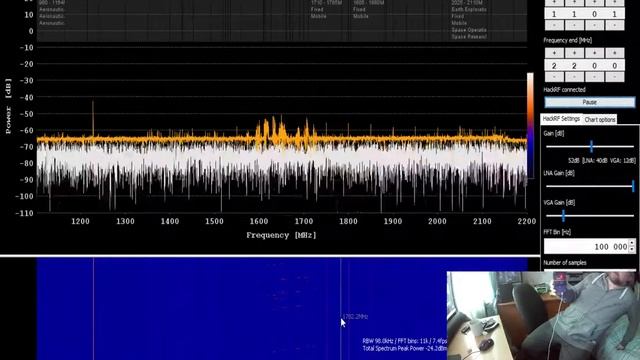Increase Frequency end thousands digit with plus
Screen dimensions: 640x360
point(554,53)
